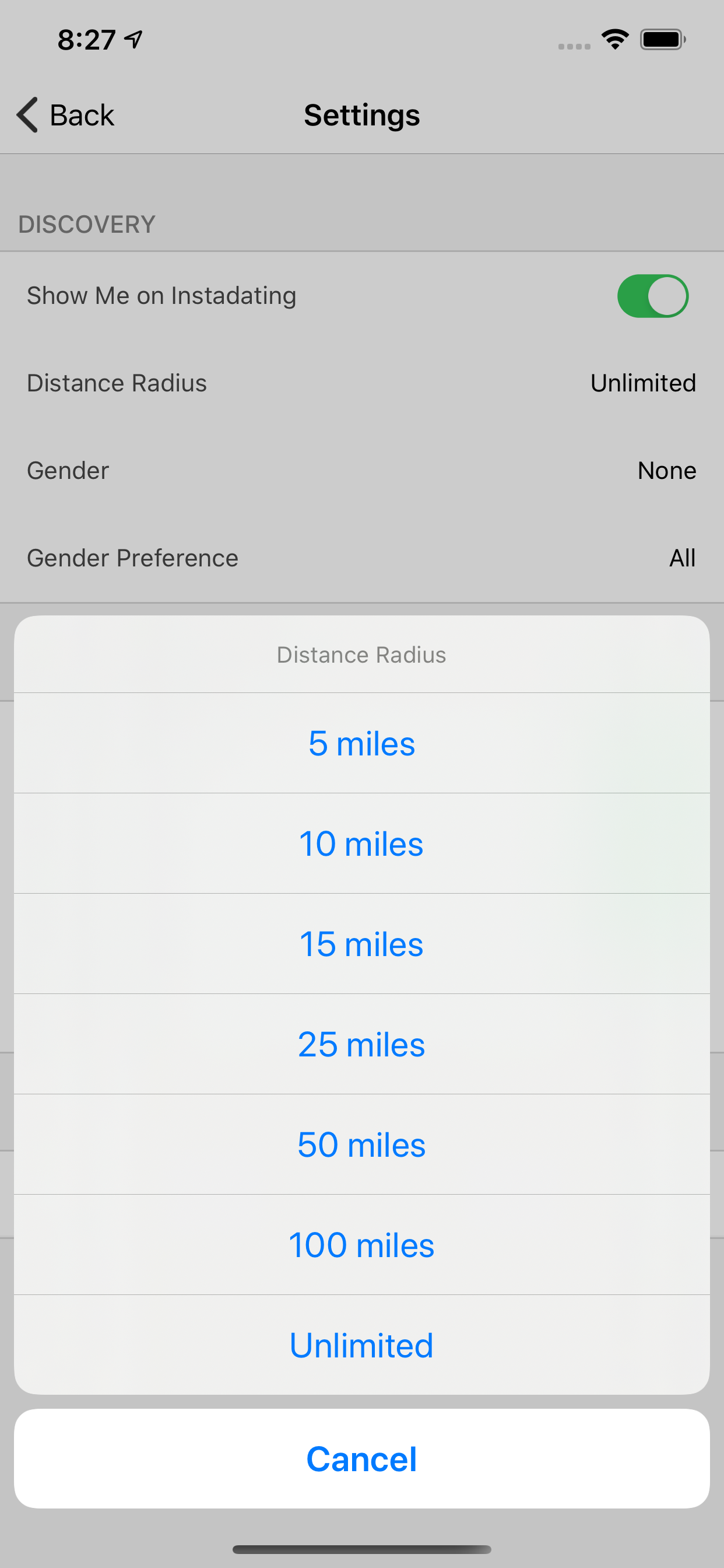724x1568 pixels.
Task: Select 50 miles from the sheet
Action: pyautogui.click(x=362, y=1144)
